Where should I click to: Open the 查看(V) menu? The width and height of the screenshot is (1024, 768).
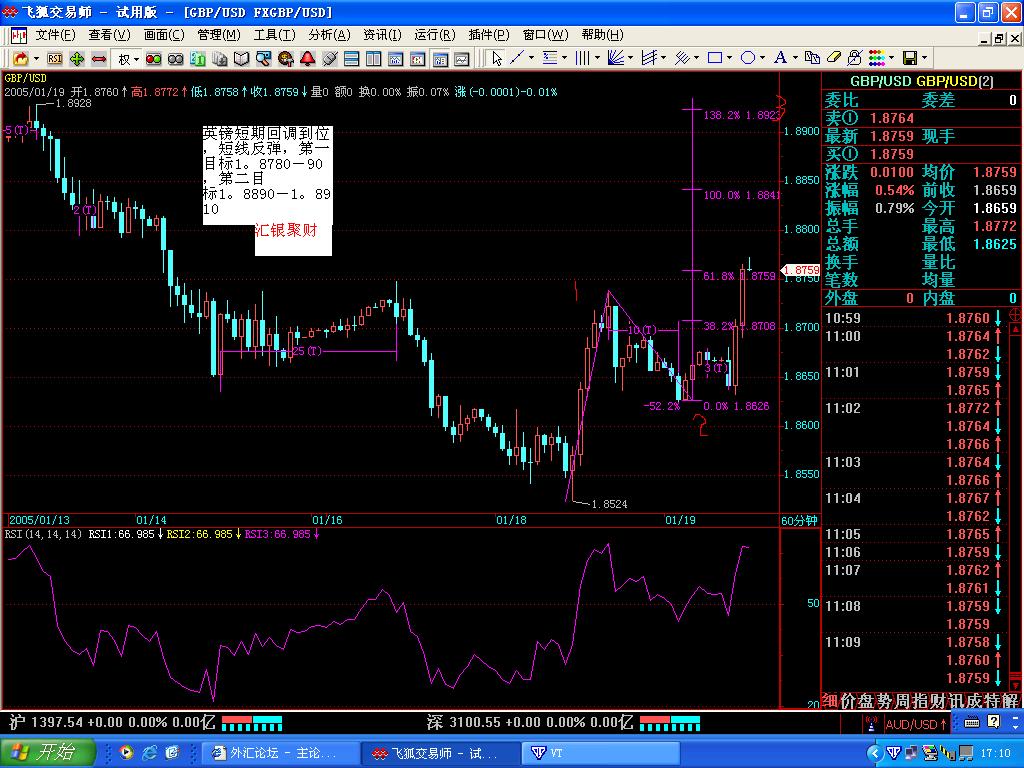pos(109,35)
